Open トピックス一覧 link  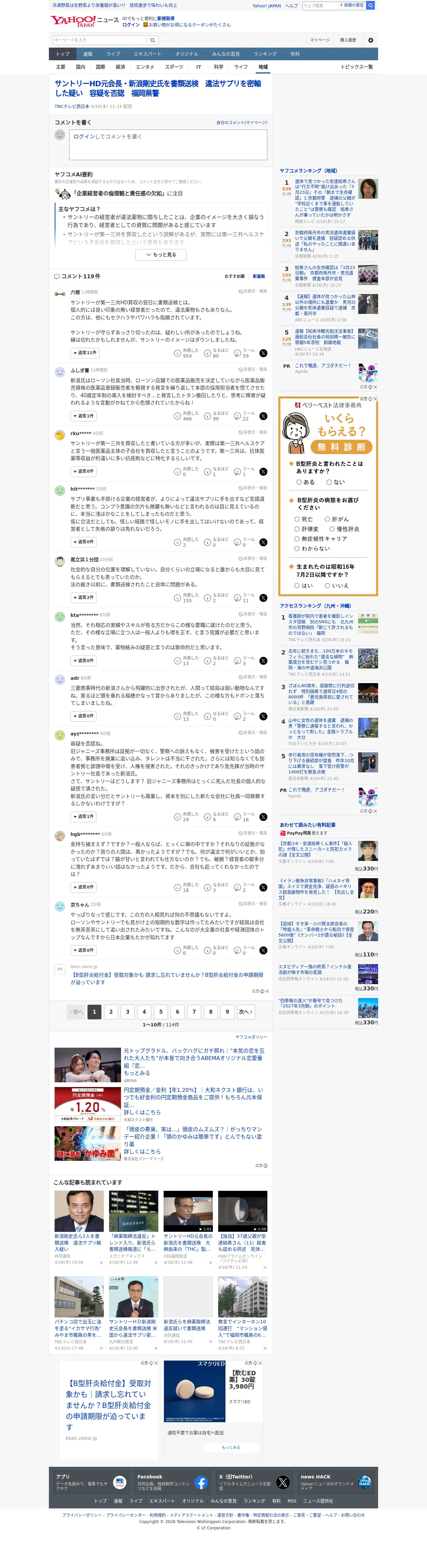(357, 67)
